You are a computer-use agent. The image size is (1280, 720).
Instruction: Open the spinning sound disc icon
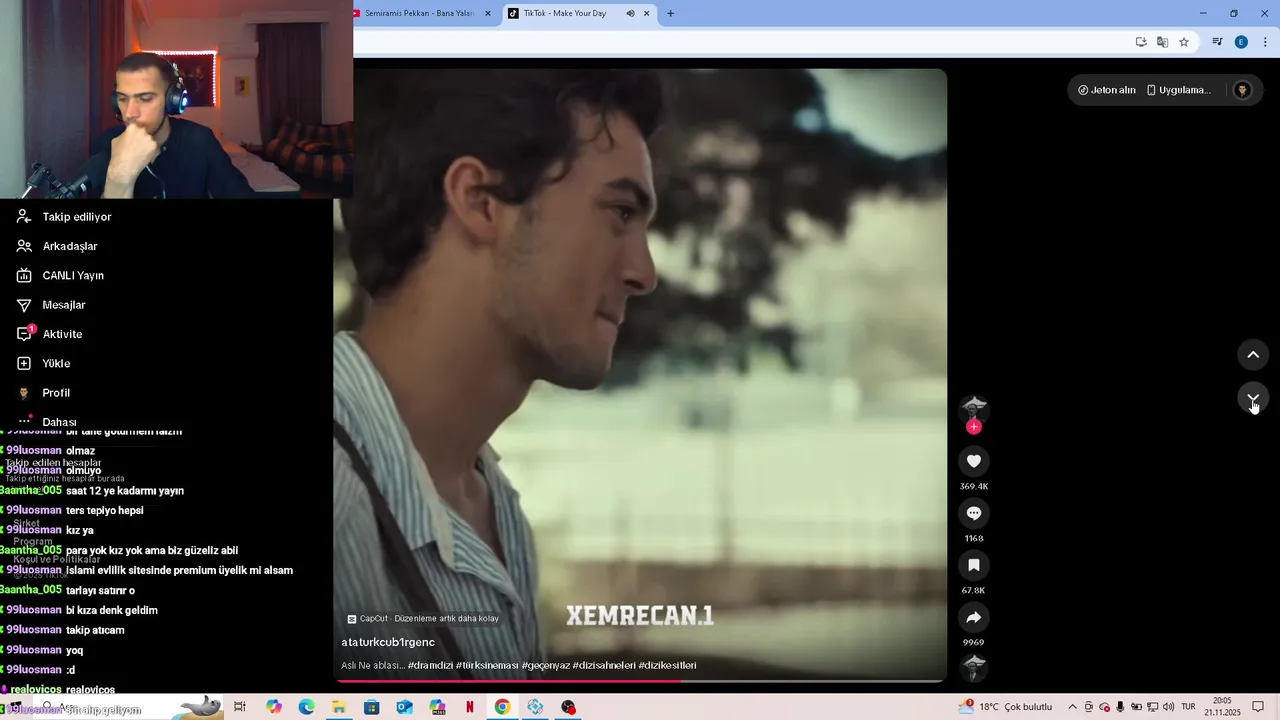[x=974, y=667]
